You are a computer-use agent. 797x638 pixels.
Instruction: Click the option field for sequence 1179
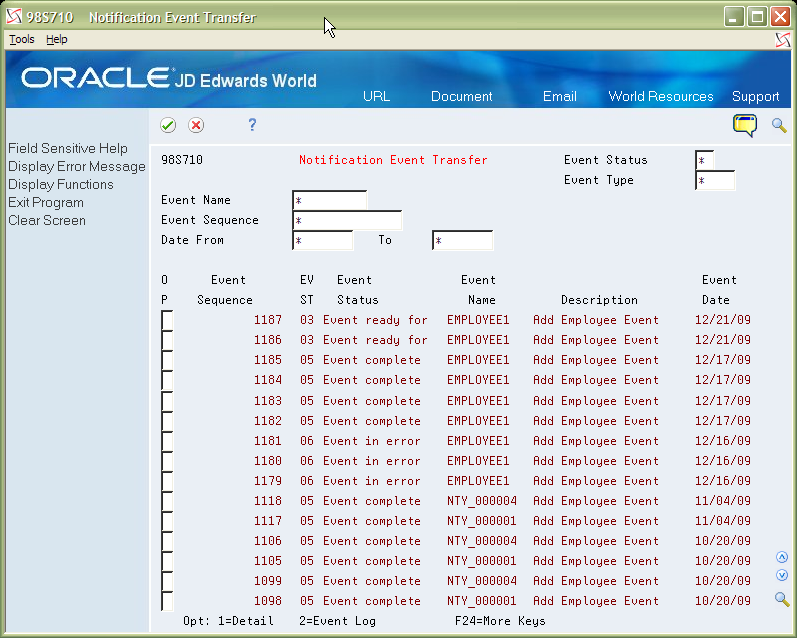point(167,481)
